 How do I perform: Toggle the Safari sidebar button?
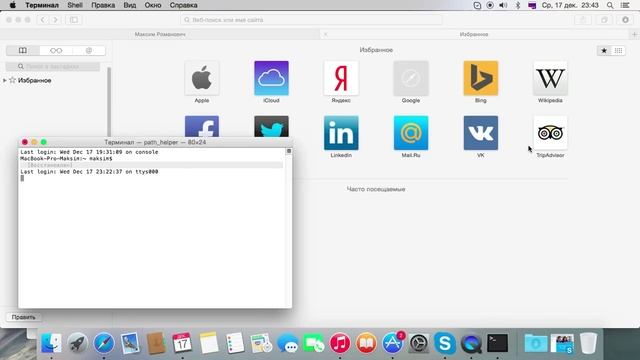point(74,20)
